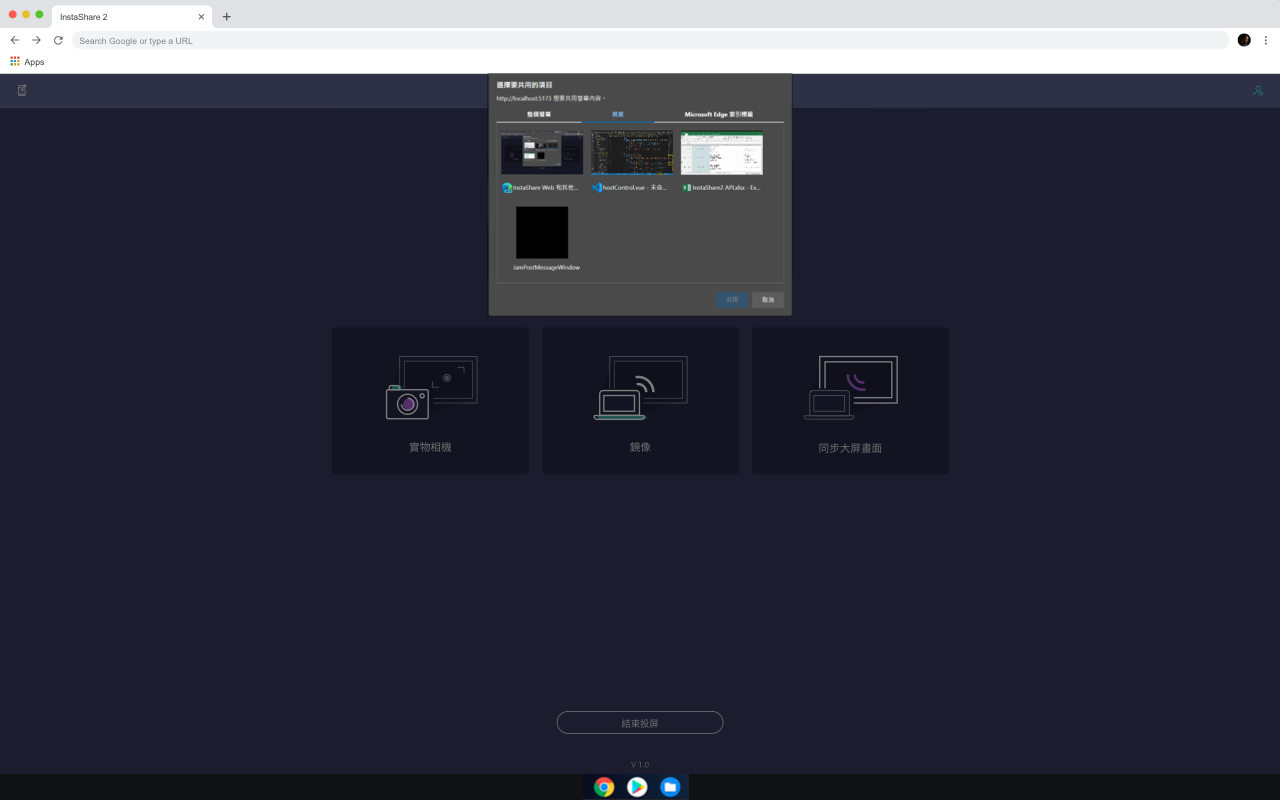Open the note icon in InstaShare header

(x=22, y=90)
